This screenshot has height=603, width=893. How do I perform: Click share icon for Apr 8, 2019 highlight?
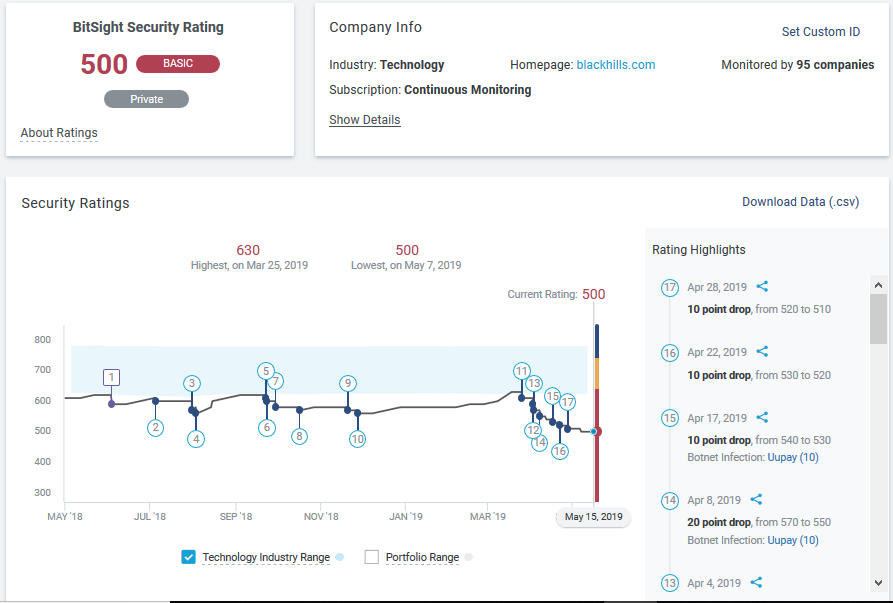[x=756, y=499]
